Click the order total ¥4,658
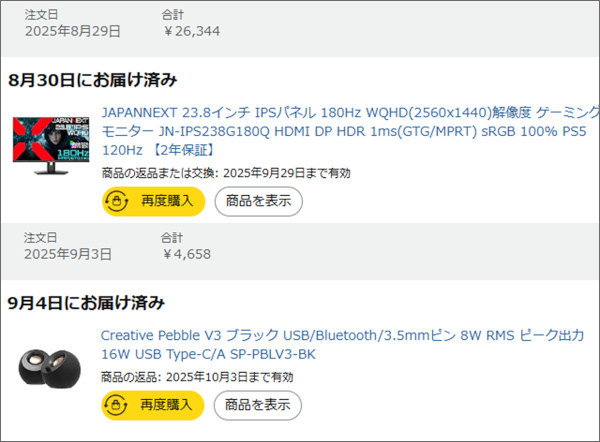This screenshot has width=600, height=442. click(186, 254)
